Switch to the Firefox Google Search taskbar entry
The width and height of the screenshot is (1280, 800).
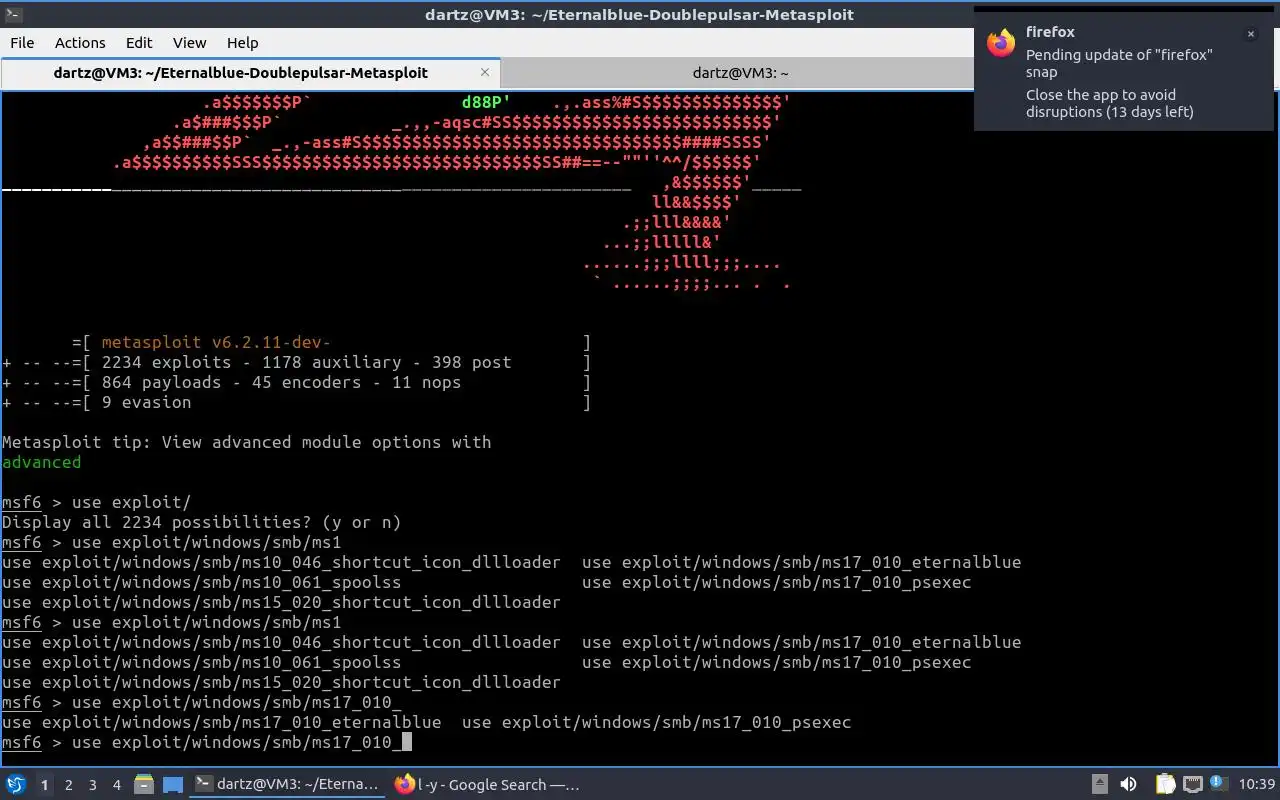point(488,785)
